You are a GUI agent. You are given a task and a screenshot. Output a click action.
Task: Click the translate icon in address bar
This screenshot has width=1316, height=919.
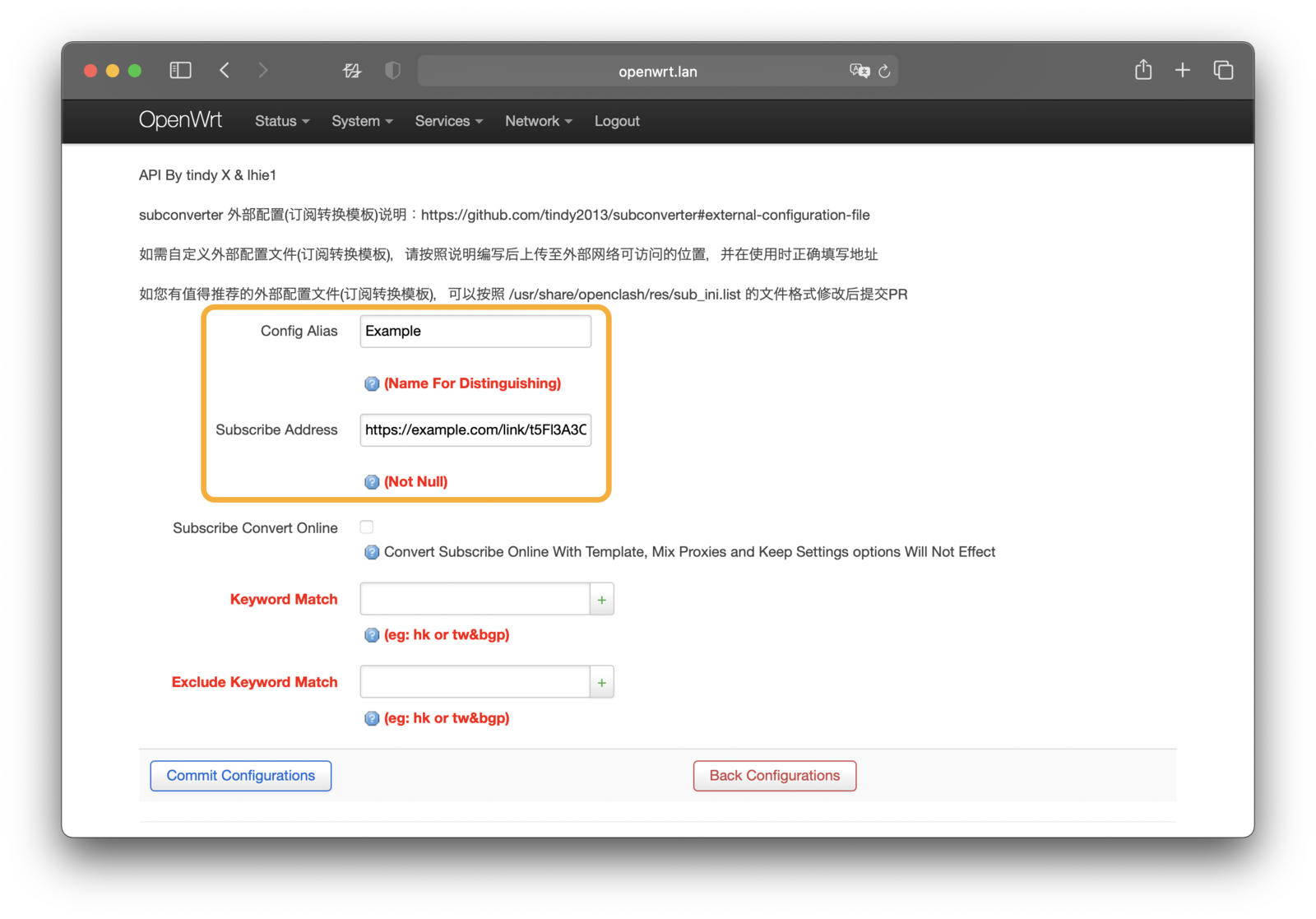click(x=859, y=72)
